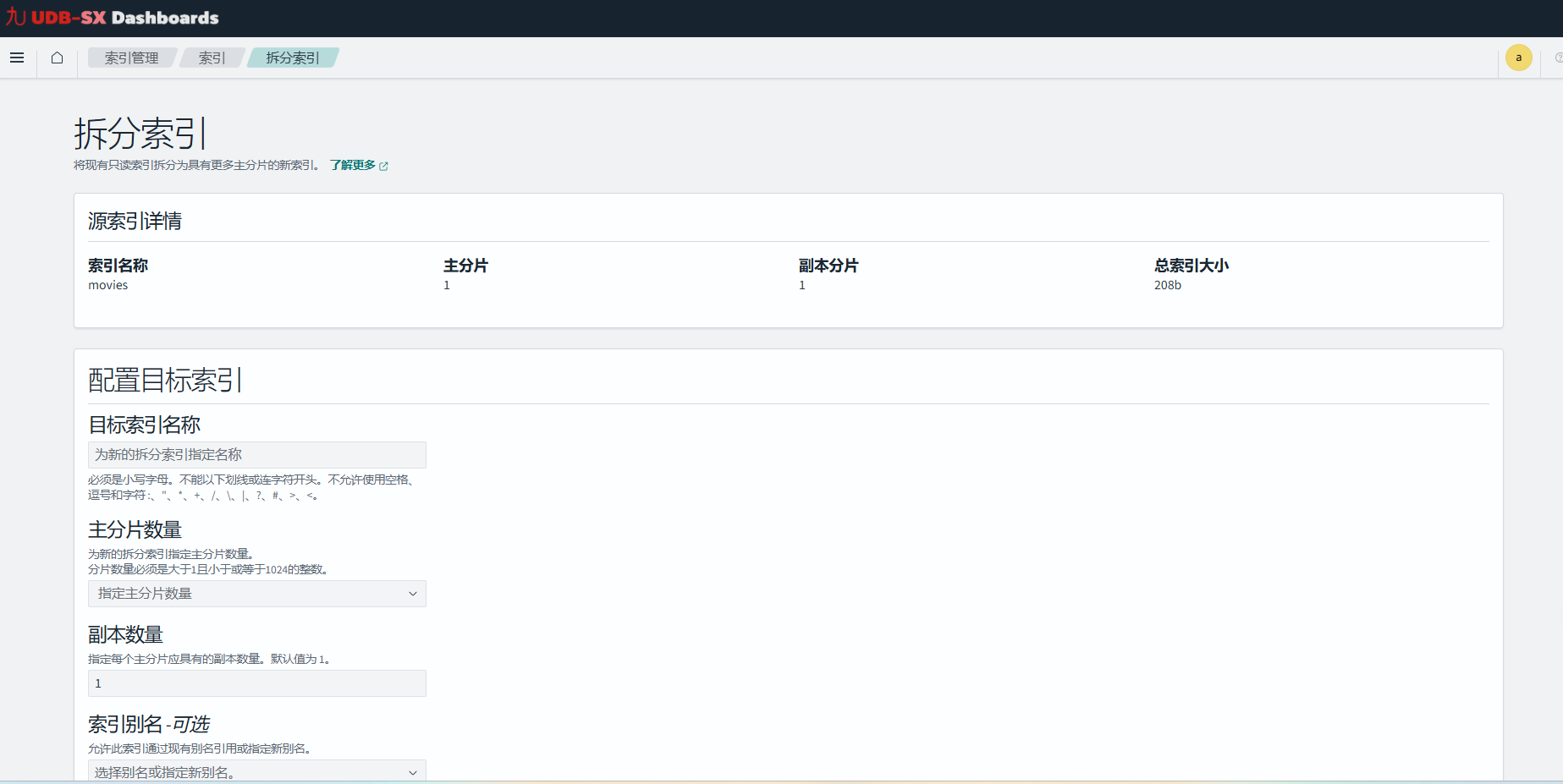Open the hamburger navigation menu
Screen dimensions: 1563x784
(17, 58)
